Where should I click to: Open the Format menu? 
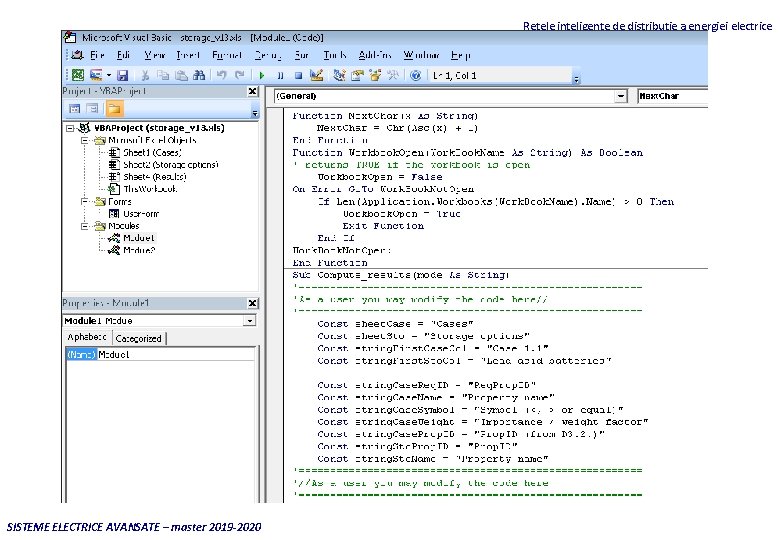[x=227, y=55]
